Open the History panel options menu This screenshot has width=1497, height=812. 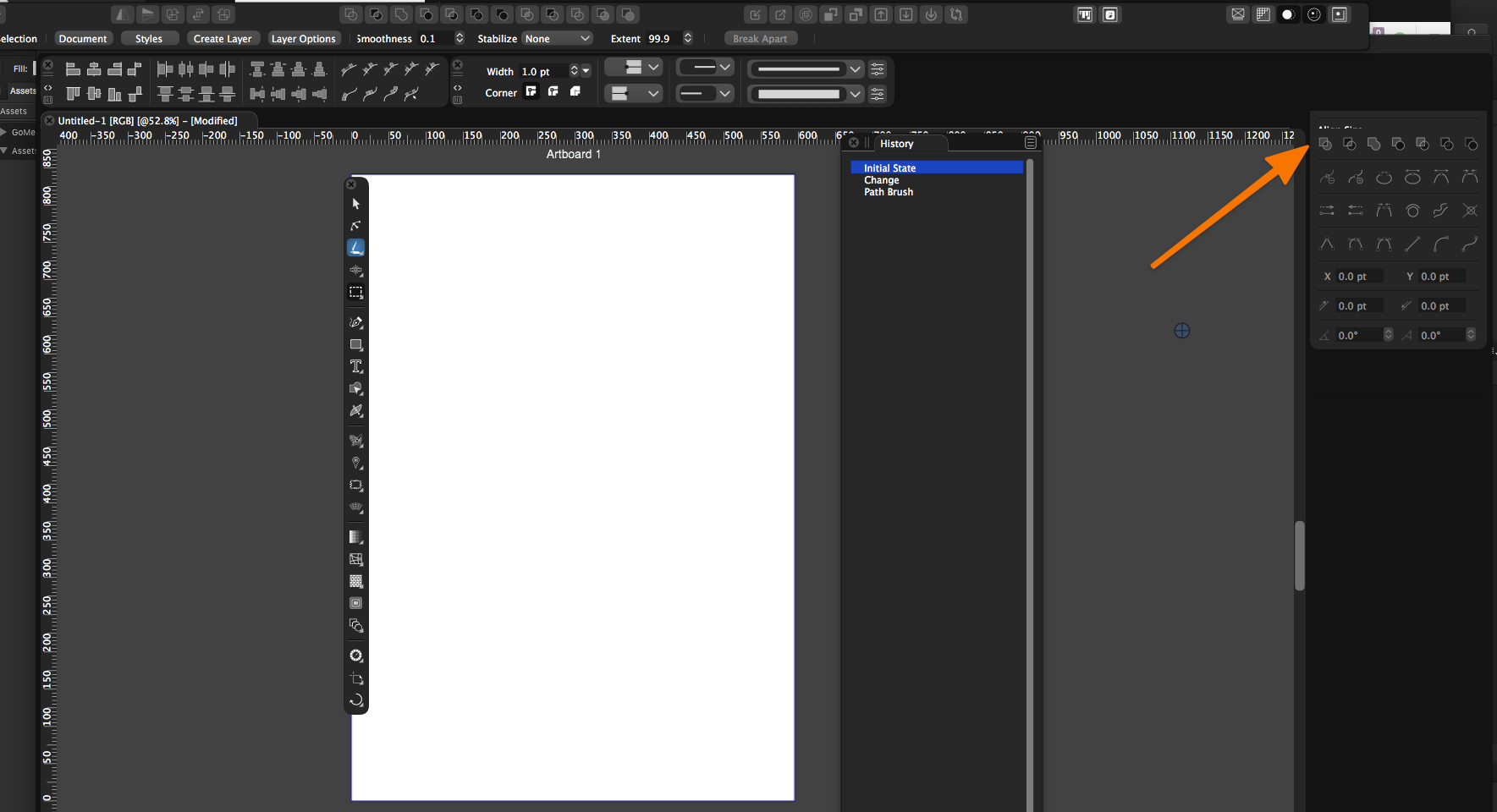coord(1030,143)
